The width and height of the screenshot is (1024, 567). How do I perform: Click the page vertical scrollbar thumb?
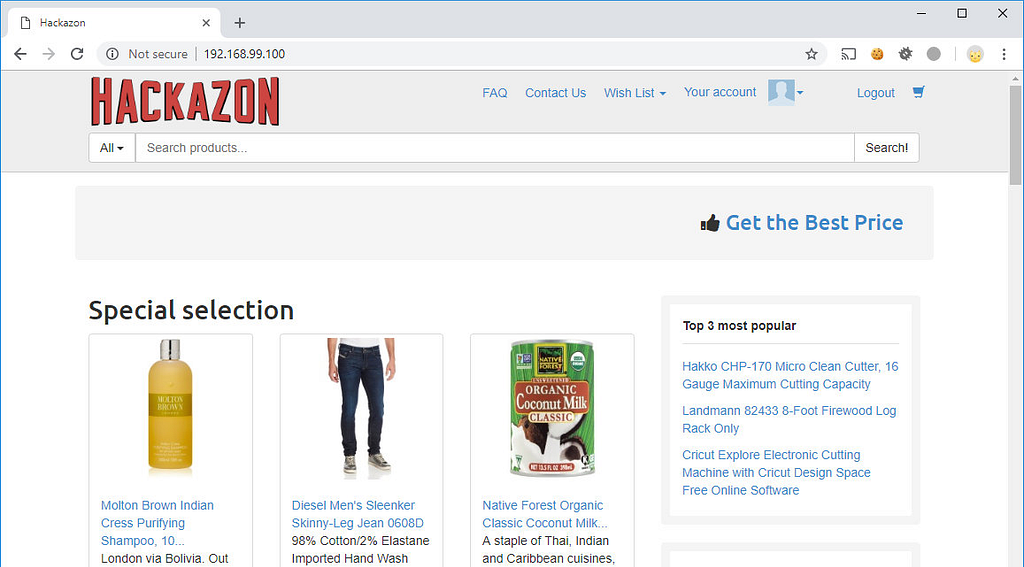pyautogui.click(x=1015, y=135)
